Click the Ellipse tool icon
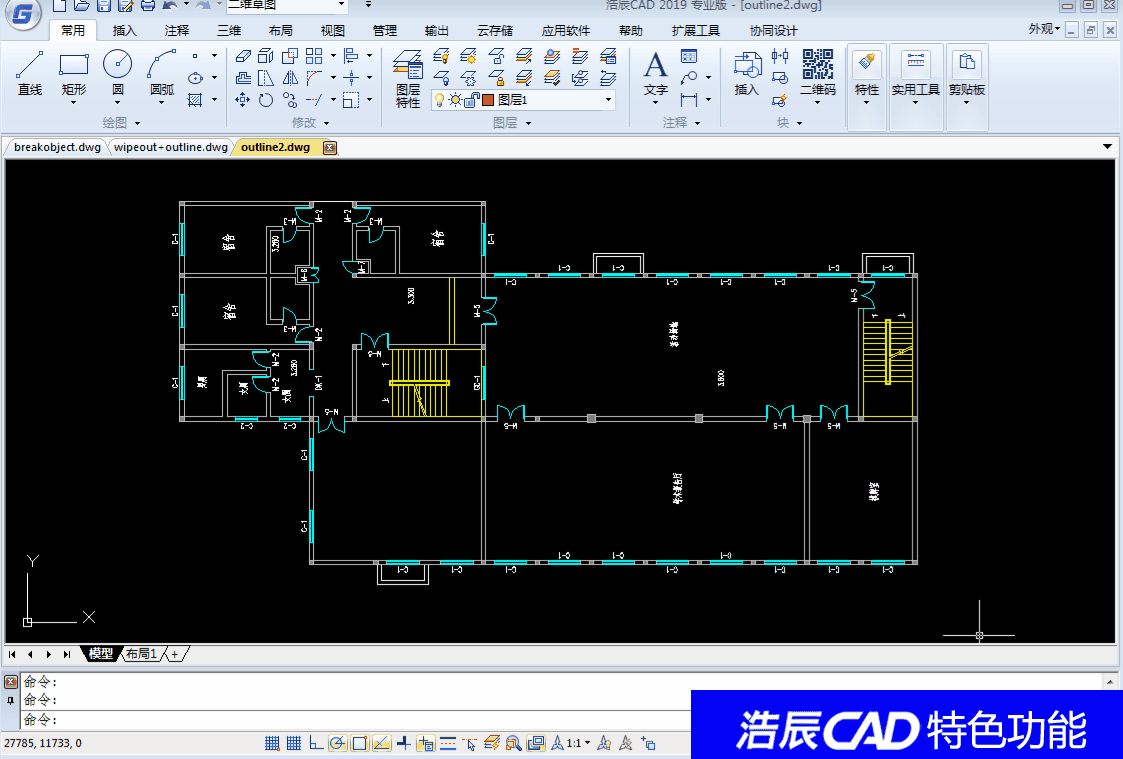The width and height of the screenshot is (1123, 759). pos(195,77)
